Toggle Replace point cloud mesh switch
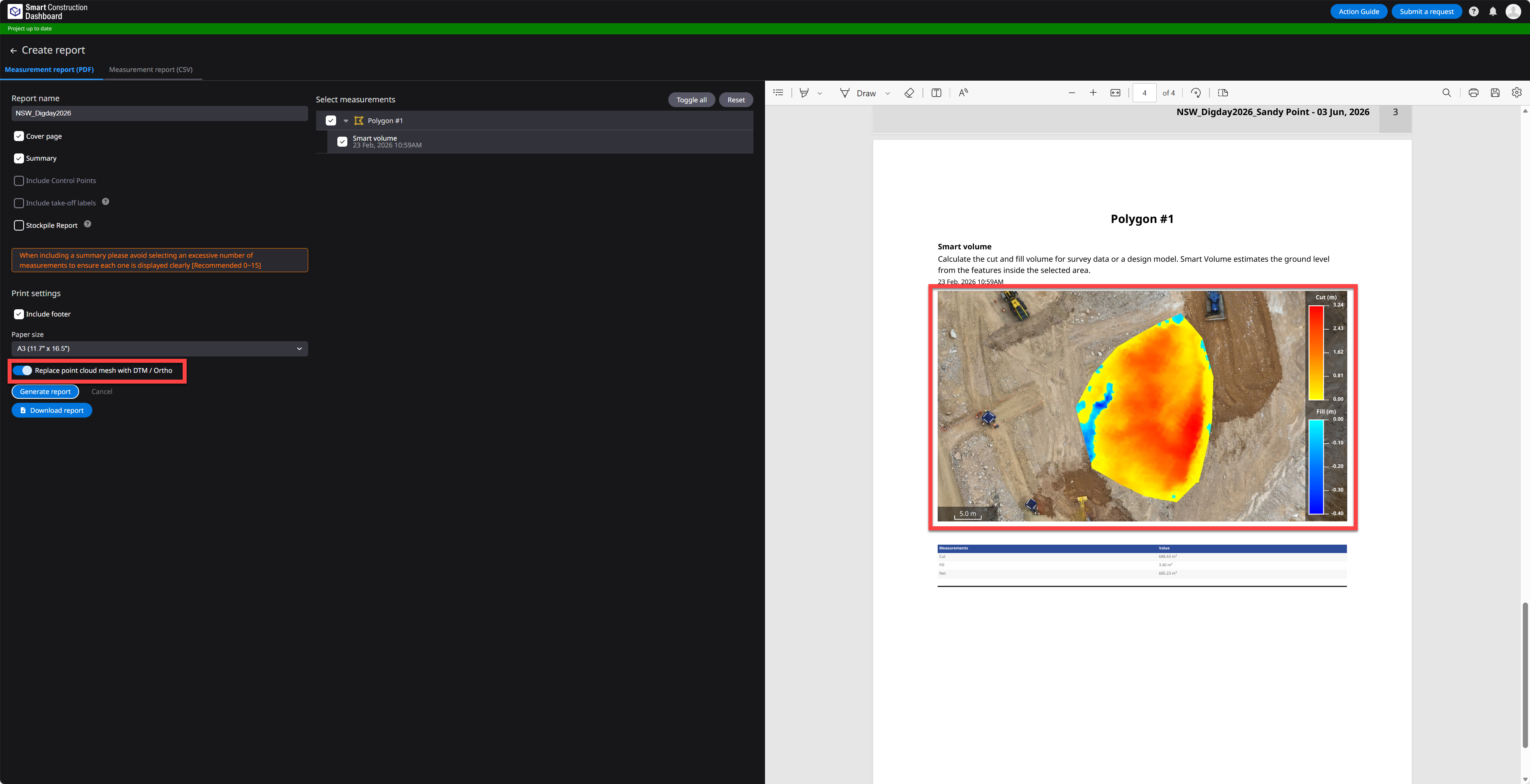Screen dimensions: 1530x784 click(x=22, y=370)
